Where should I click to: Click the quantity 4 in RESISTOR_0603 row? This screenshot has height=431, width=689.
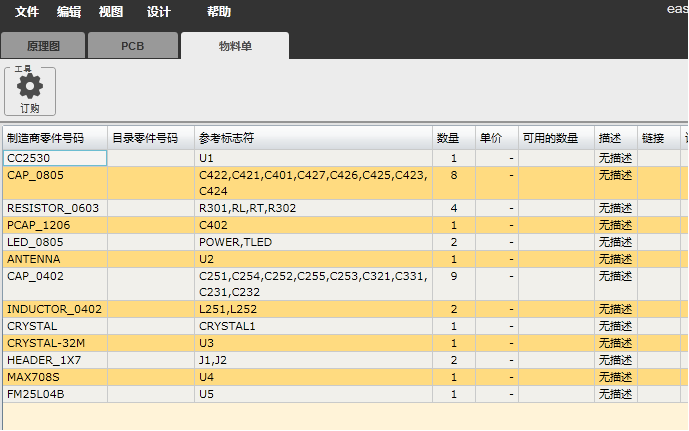coord(454,208)
